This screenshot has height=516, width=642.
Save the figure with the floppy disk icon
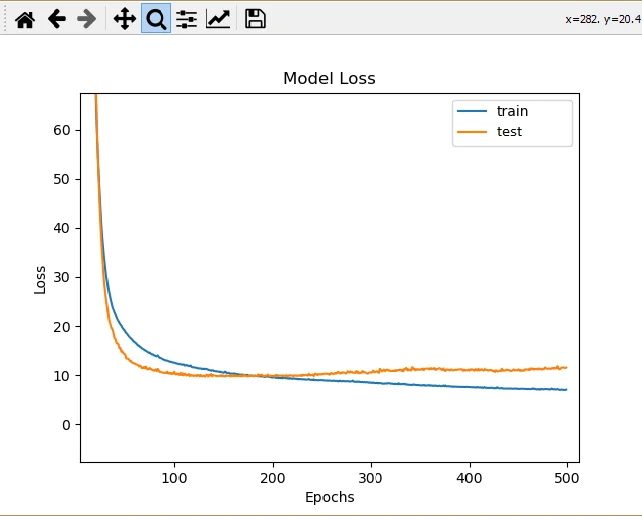[255, 19]
